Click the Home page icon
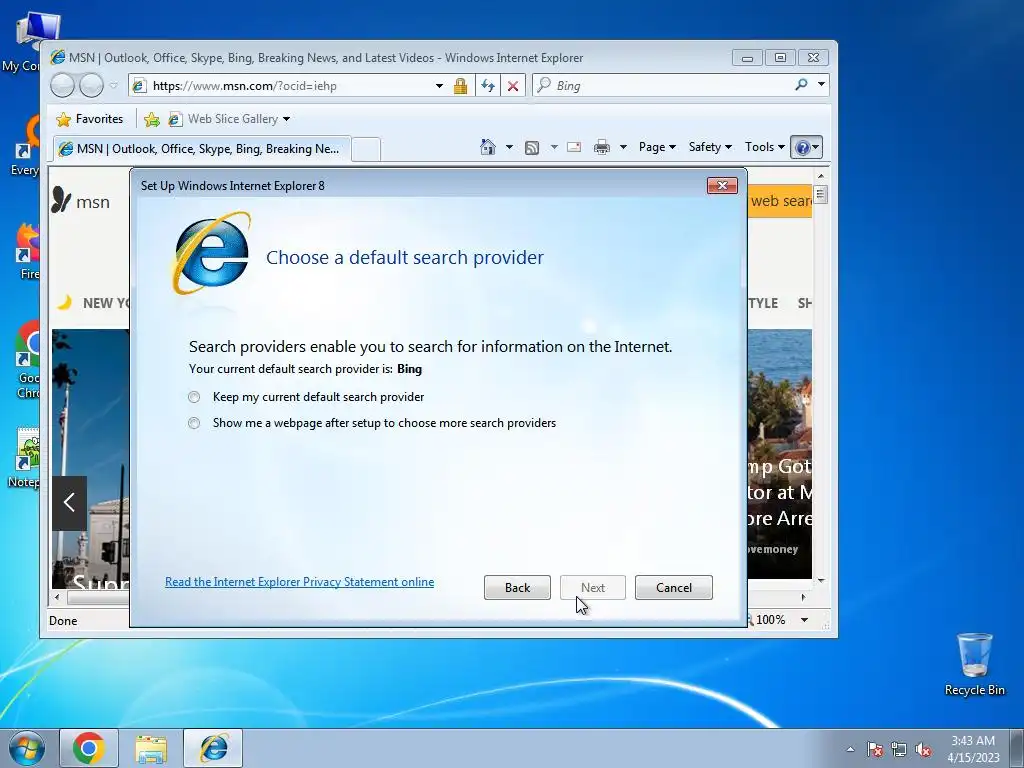Image resolution: width=1024 pixels, height=768 pixels. tap(488, 147)
